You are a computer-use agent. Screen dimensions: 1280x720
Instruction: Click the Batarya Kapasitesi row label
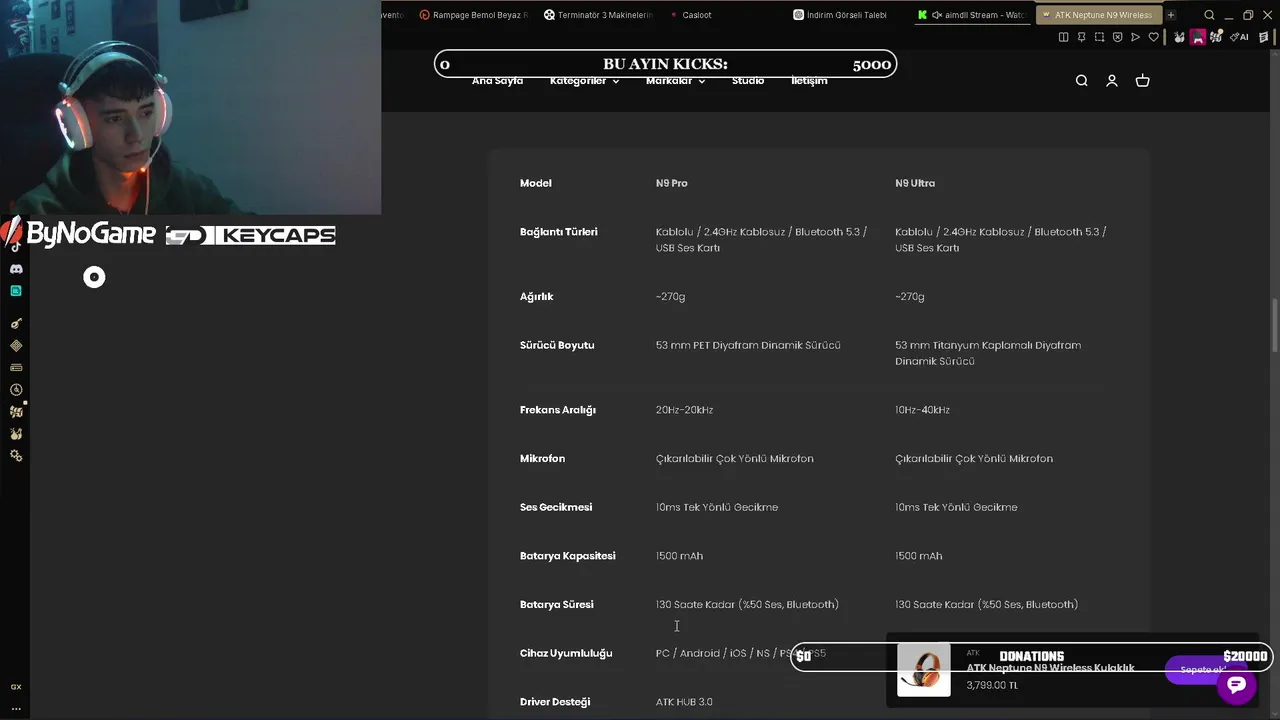click(x=567, y=556)
